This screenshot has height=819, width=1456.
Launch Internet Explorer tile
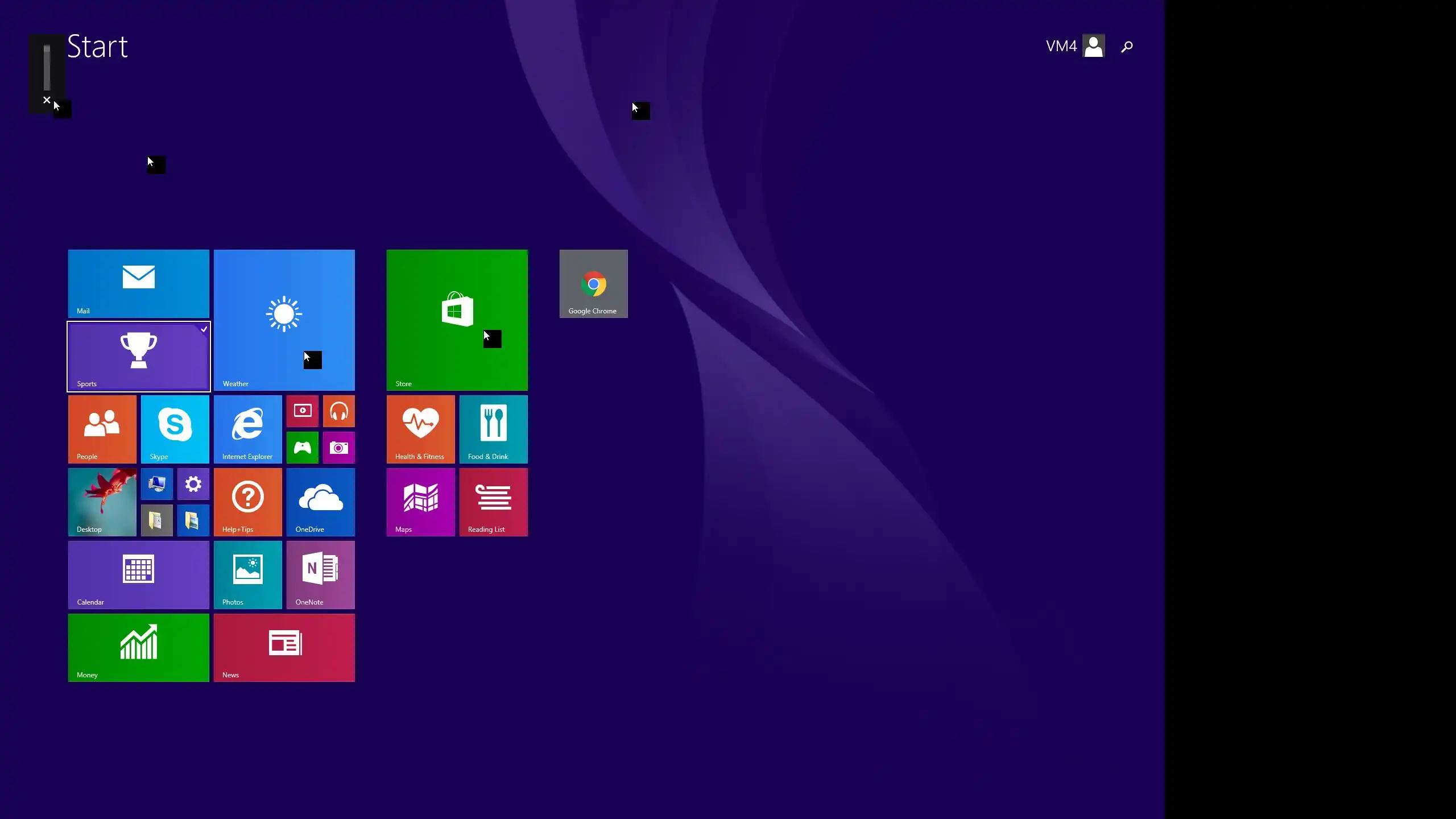(247, 429)
